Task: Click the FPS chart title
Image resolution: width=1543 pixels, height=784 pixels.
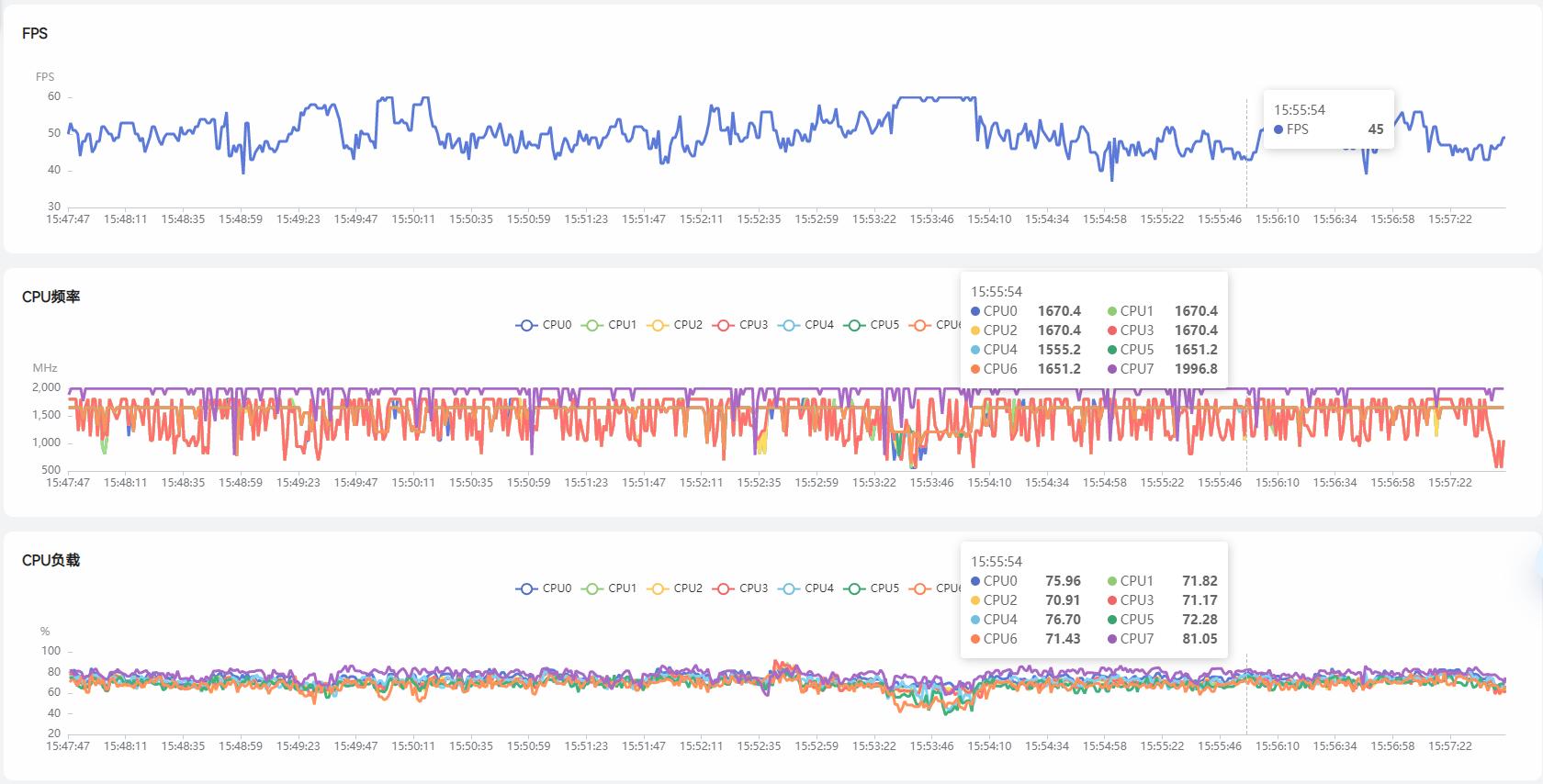Action: (35, 33)
